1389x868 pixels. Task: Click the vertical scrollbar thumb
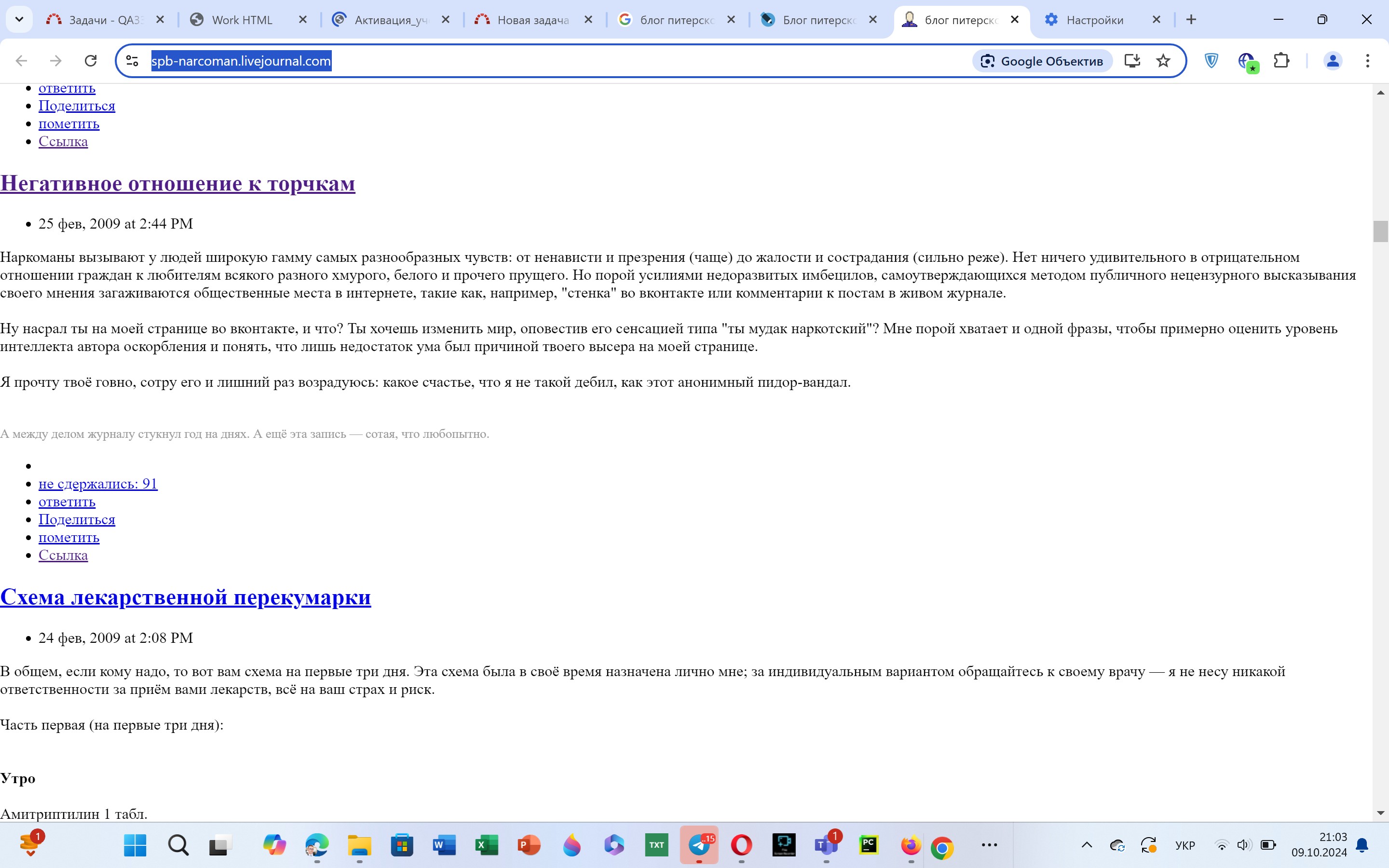click(1380, 231)
